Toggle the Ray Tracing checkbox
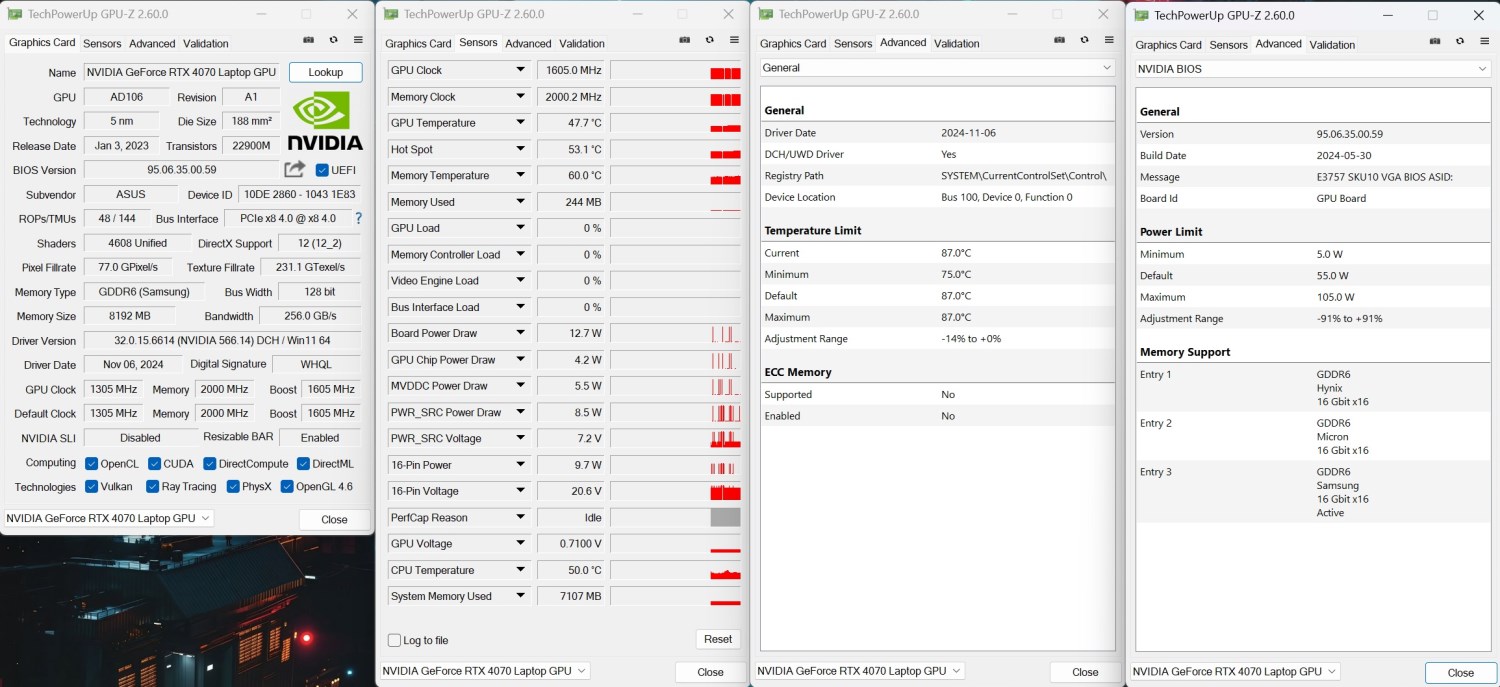The height and width of the screenshot is (687, 1500). coord(153,487)
